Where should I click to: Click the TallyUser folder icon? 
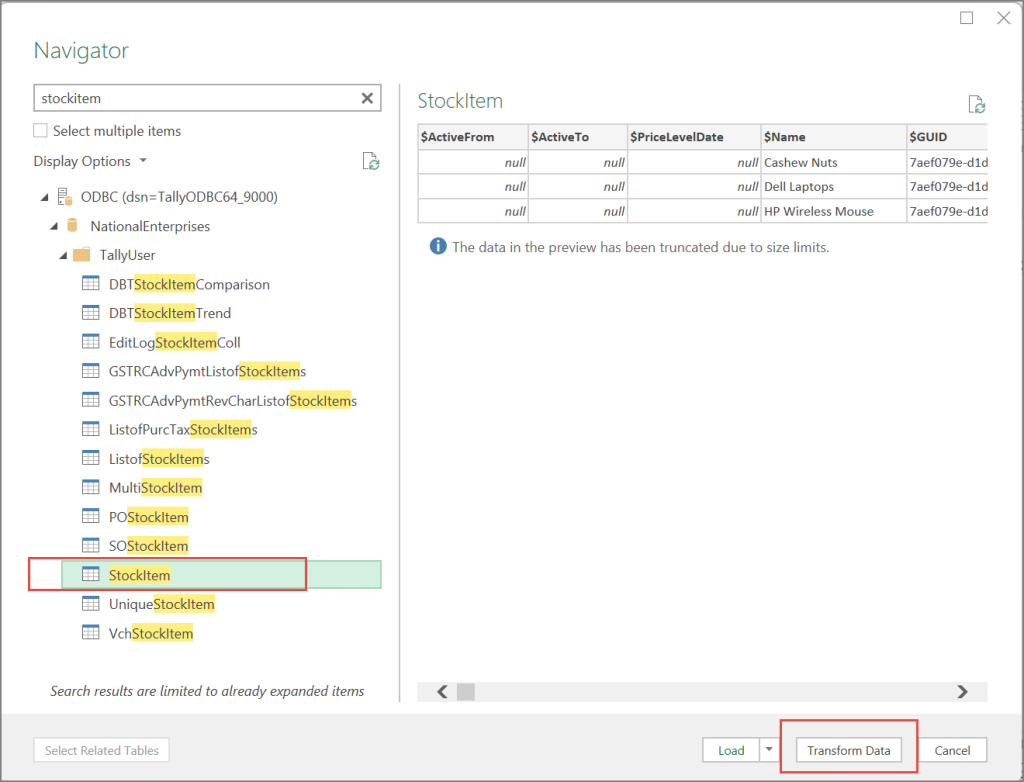click(x=83, y=255)
